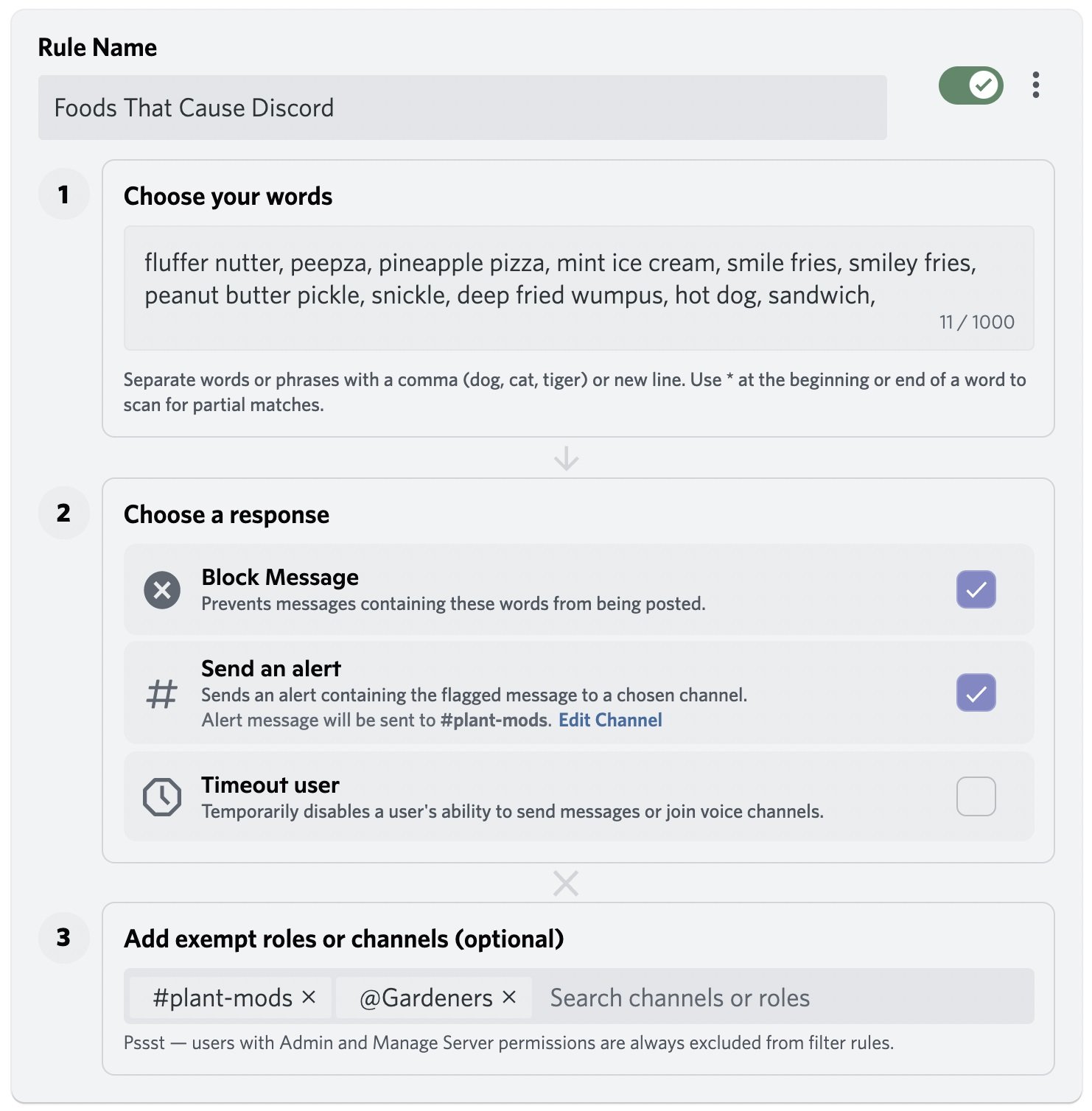This screenshot has width=1092, height=1111.
Task: Click the hashtag icon beside Send an alert
Action: pyautogui.click(x=162, y=693)
